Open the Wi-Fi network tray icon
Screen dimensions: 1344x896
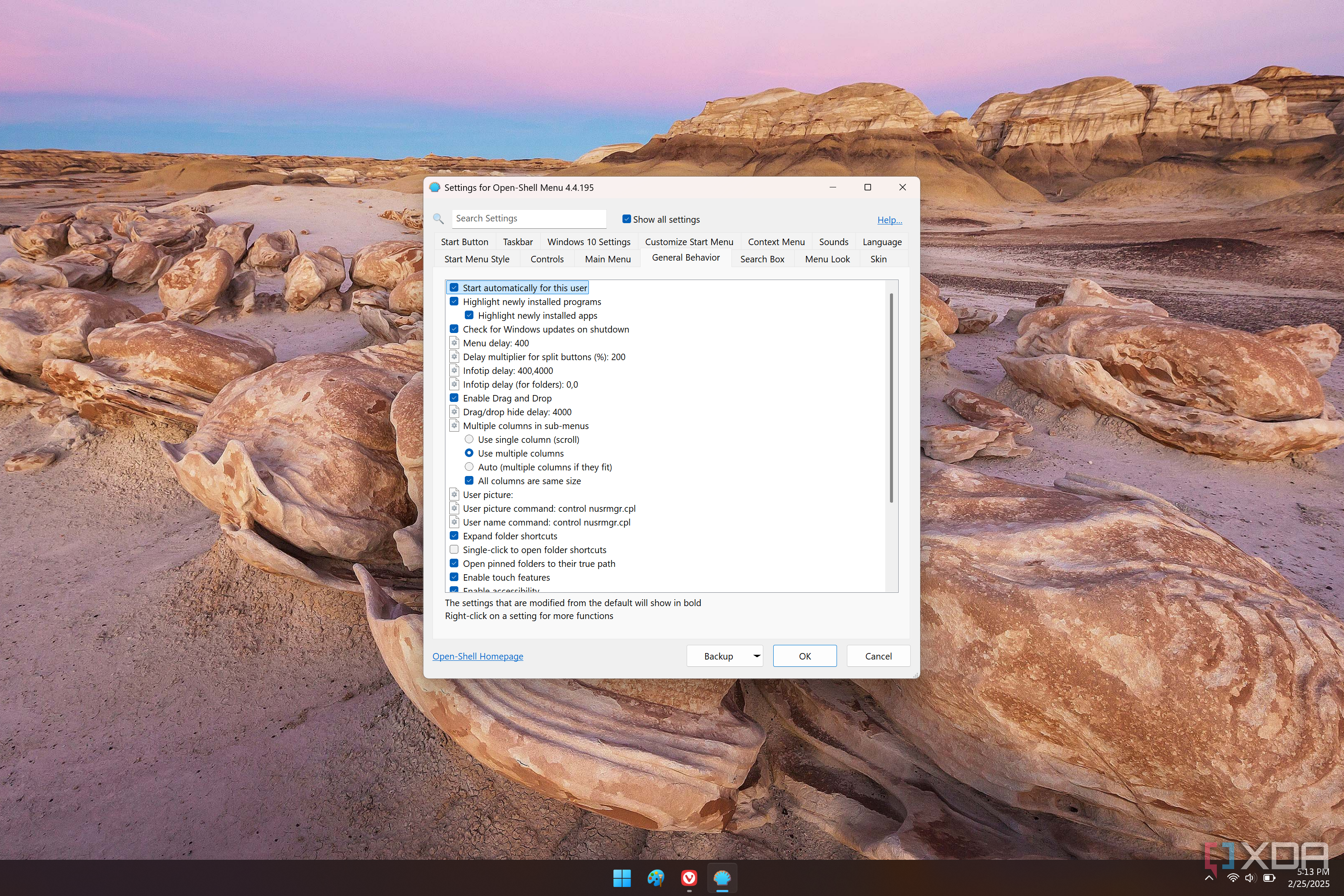[x=1232, y=878]
